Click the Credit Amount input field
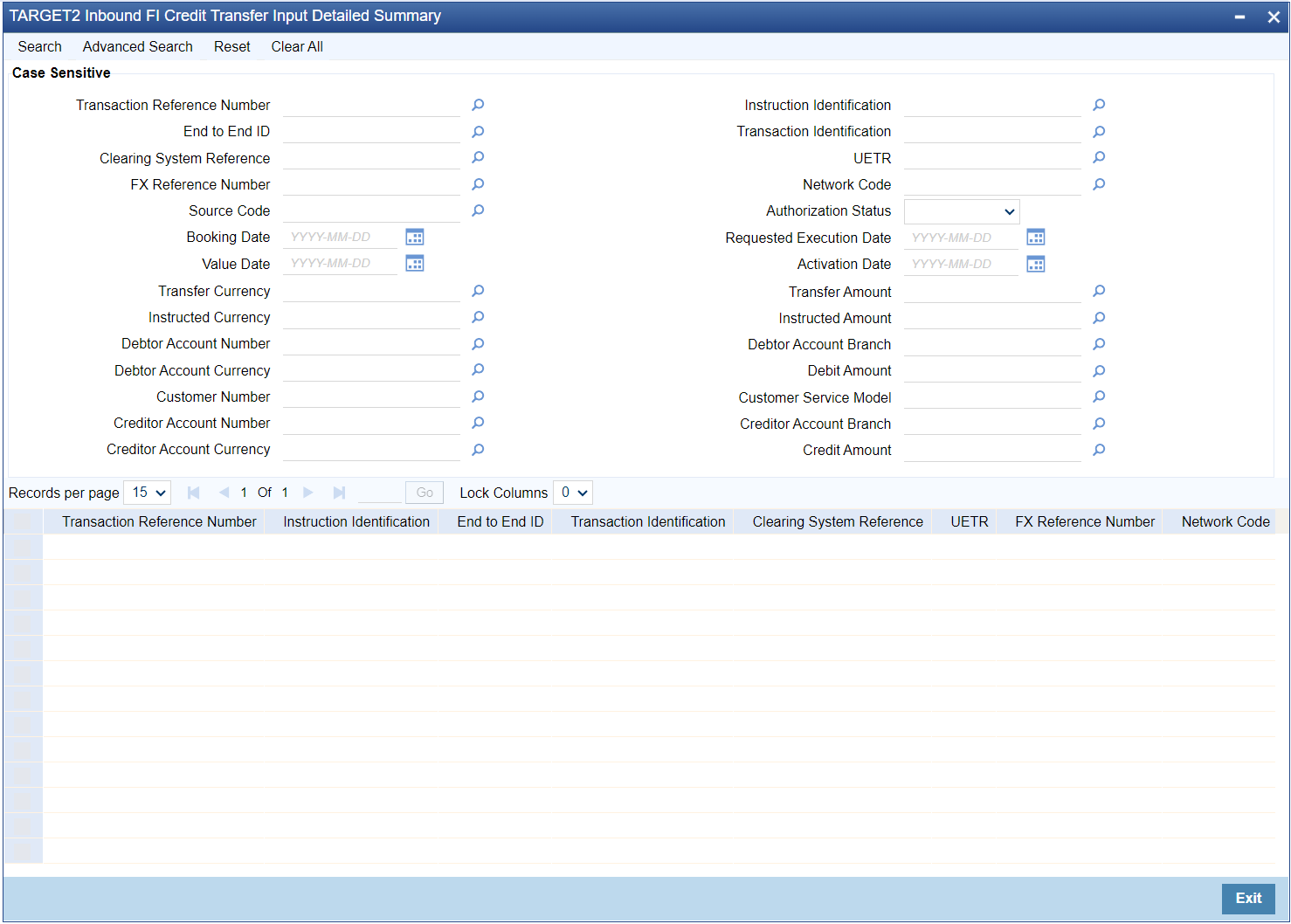The image size is (1291, 924). [x=992, y=450]
